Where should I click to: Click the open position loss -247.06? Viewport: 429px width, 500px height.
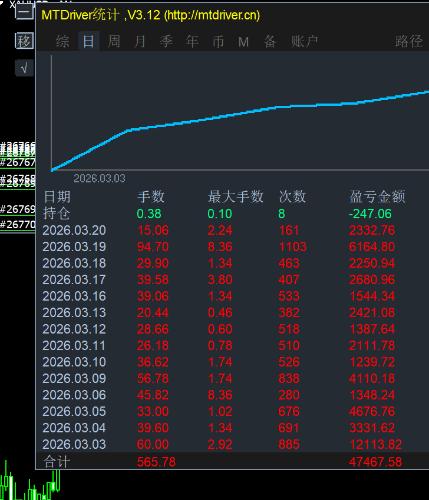click(370, 214)
